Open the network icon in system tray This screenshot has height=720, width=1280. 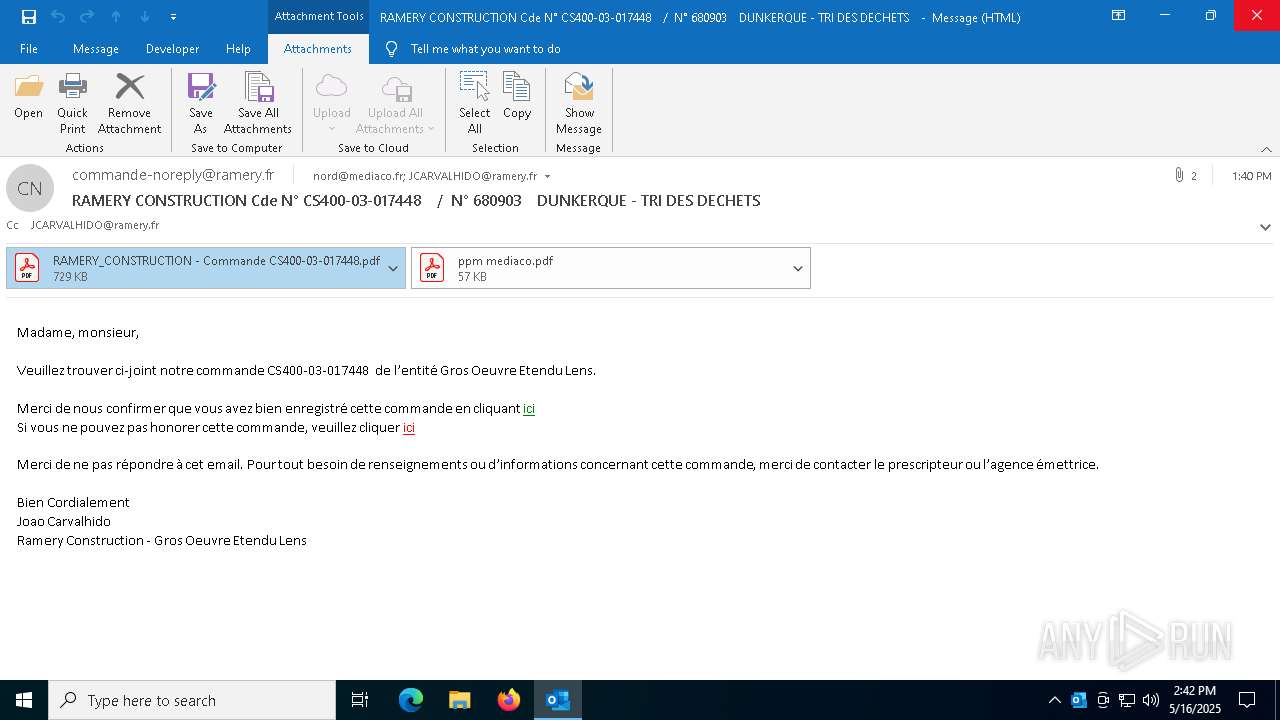[1127, 700]
